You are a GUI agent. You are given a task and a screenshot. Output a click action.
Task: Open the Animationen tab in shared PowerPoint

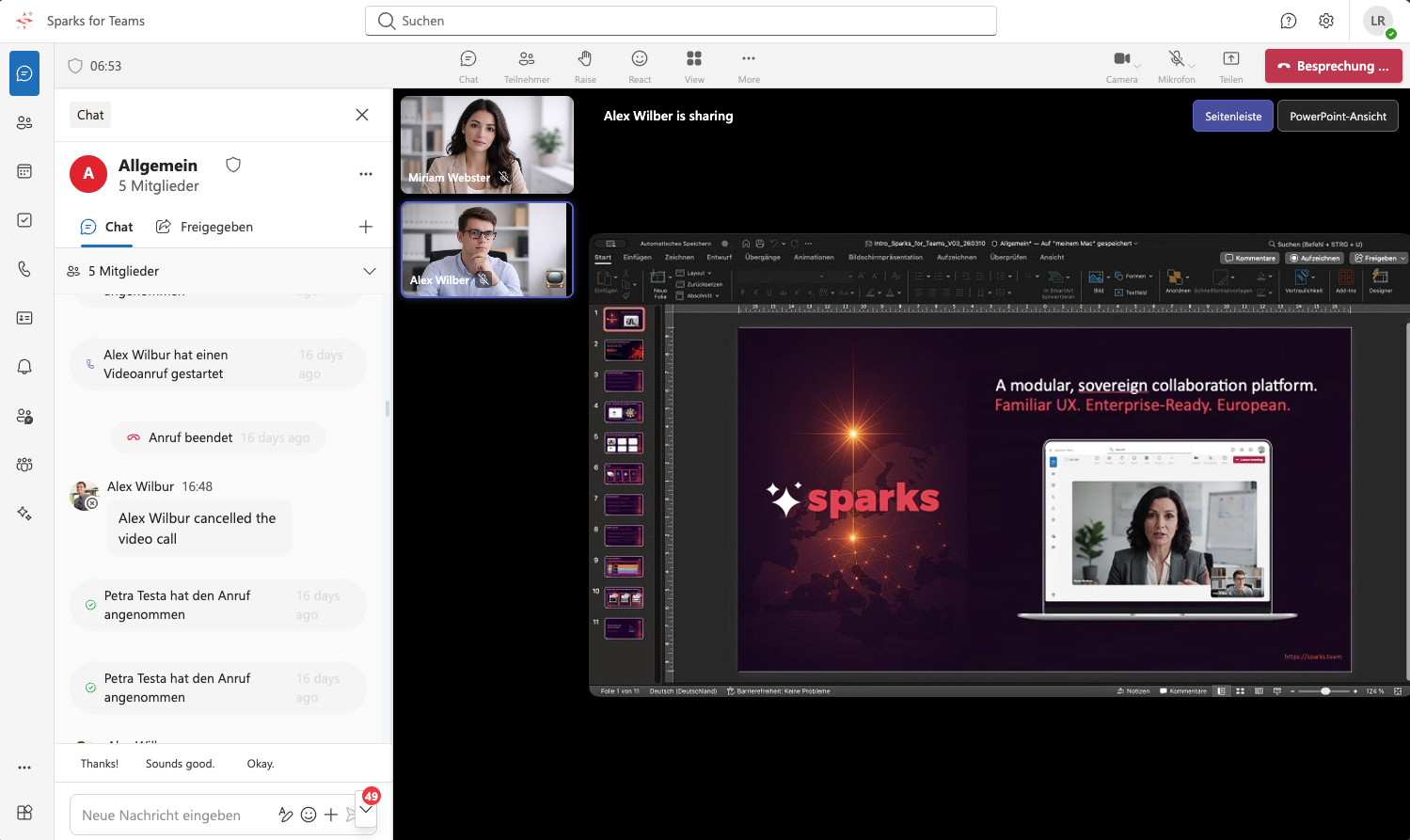coord(814,257)
